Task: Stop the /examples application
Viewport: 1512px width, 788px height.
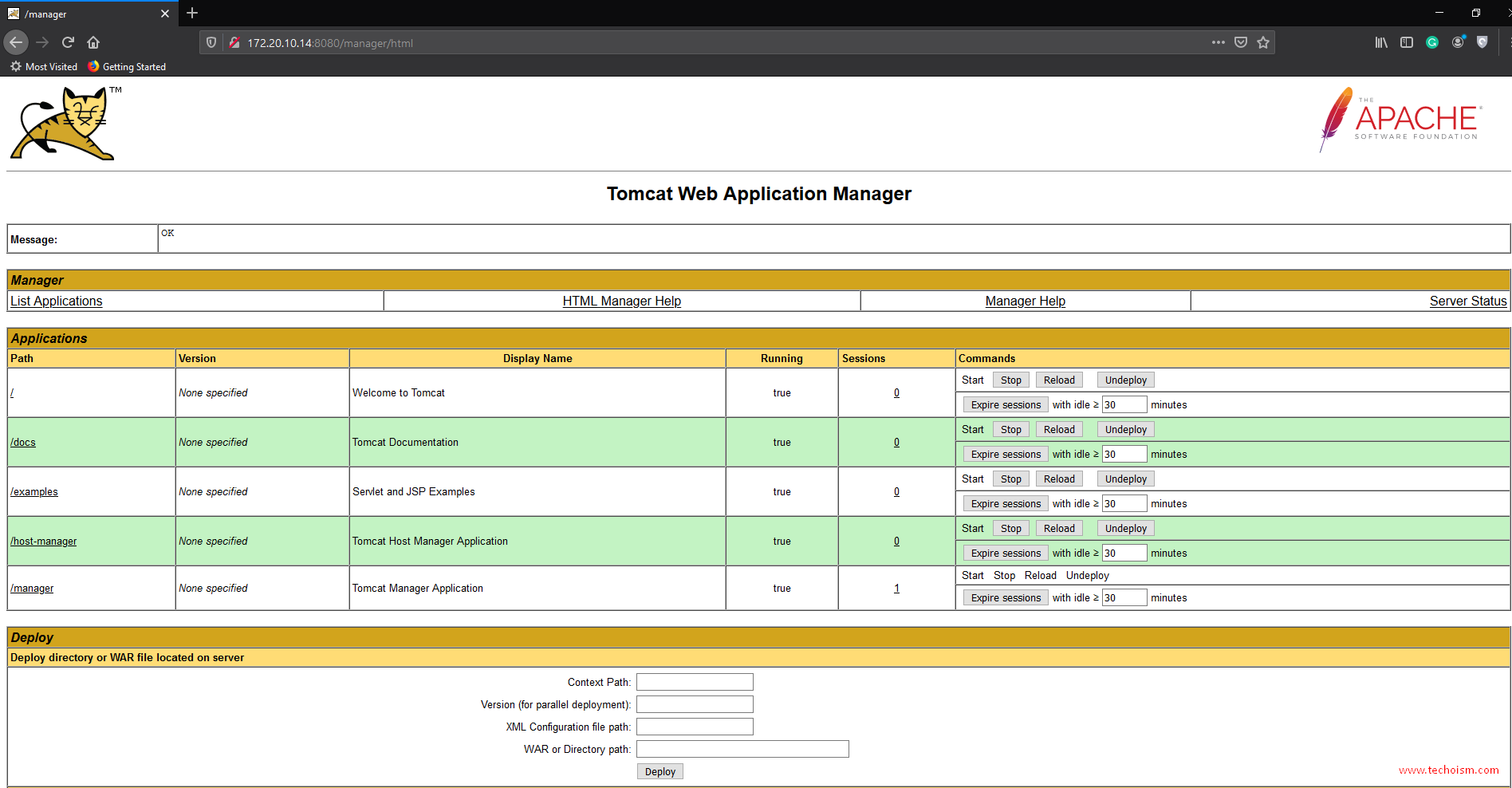Action: [1011, 479]
